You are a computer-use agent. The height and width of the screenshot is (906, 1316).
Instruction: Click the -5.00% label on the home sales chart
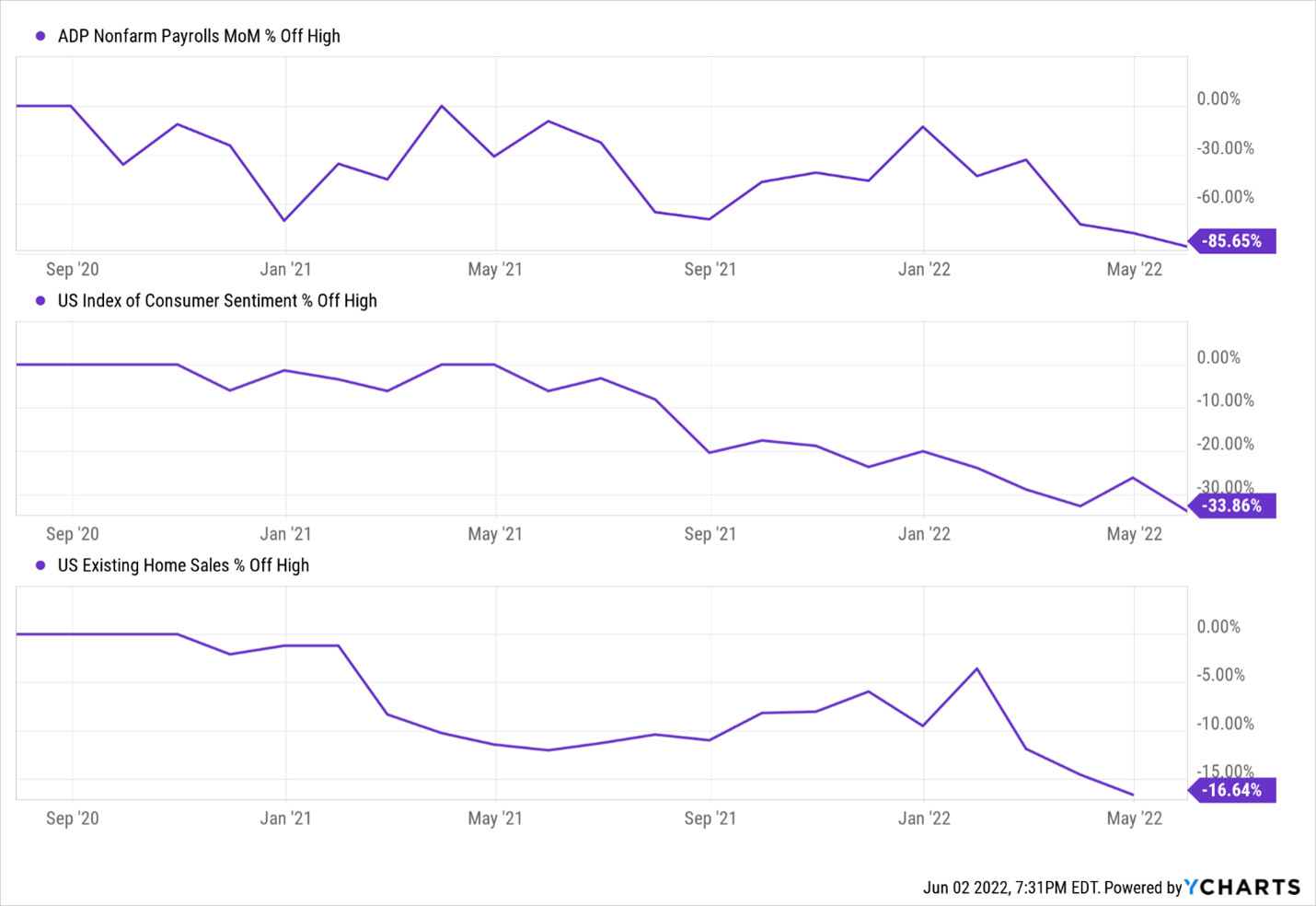pyautogui.click(x=1220, y=675)
